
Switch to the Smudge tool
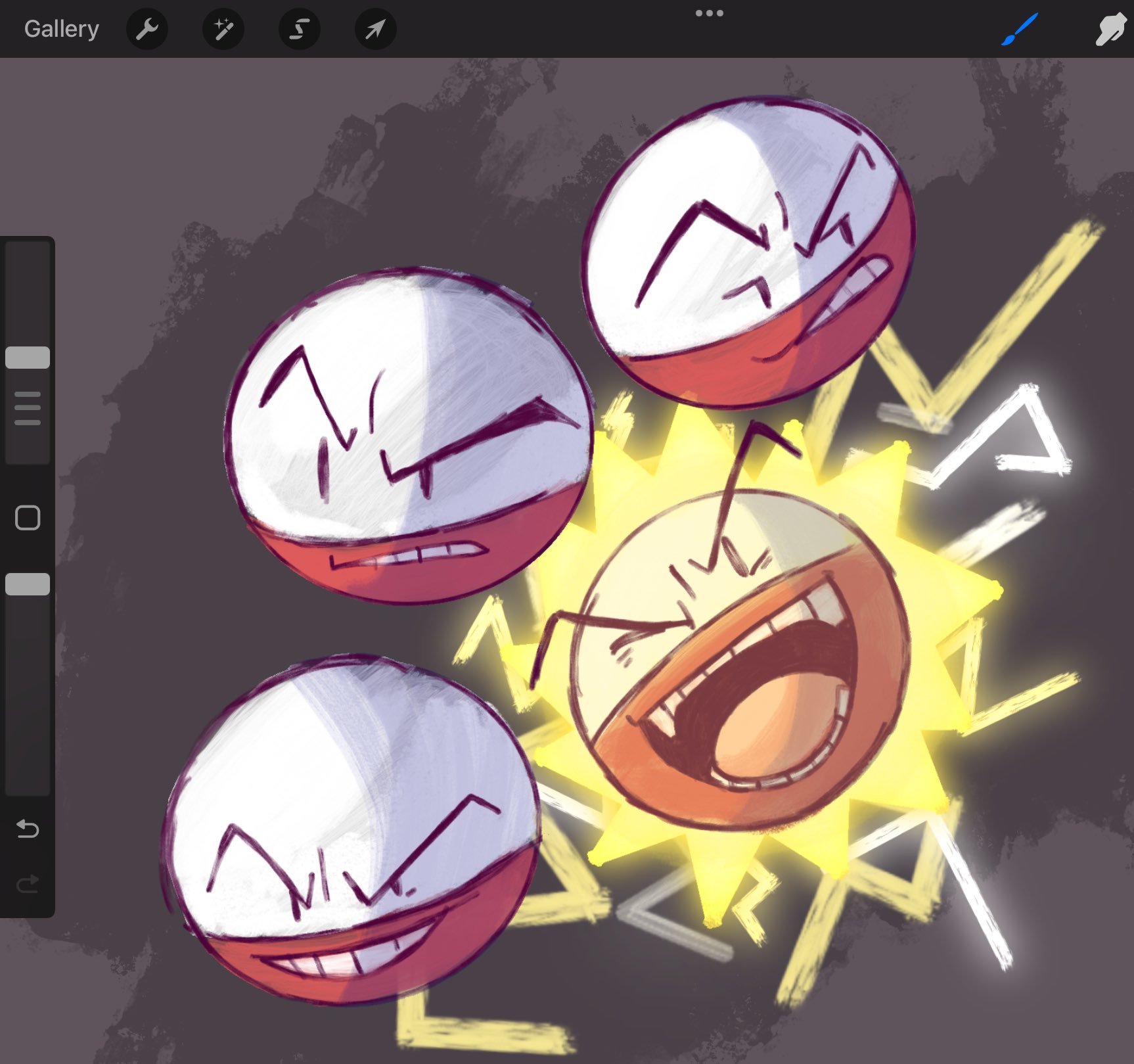click(x=1109, y=28)
